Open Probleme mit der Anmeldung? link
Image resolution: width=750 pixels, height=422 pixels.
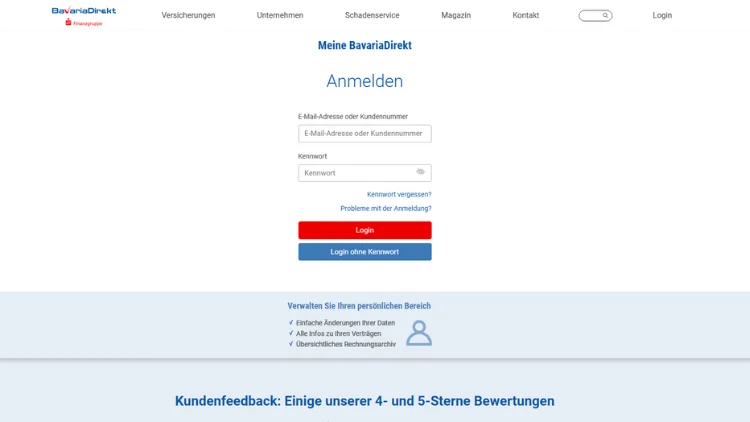[386, 208]
